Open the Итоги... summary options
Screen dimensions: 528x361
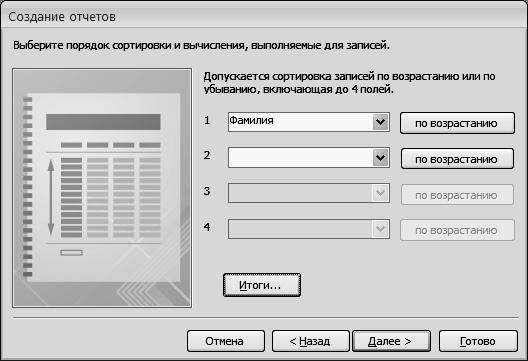click(x=262, y=285)
